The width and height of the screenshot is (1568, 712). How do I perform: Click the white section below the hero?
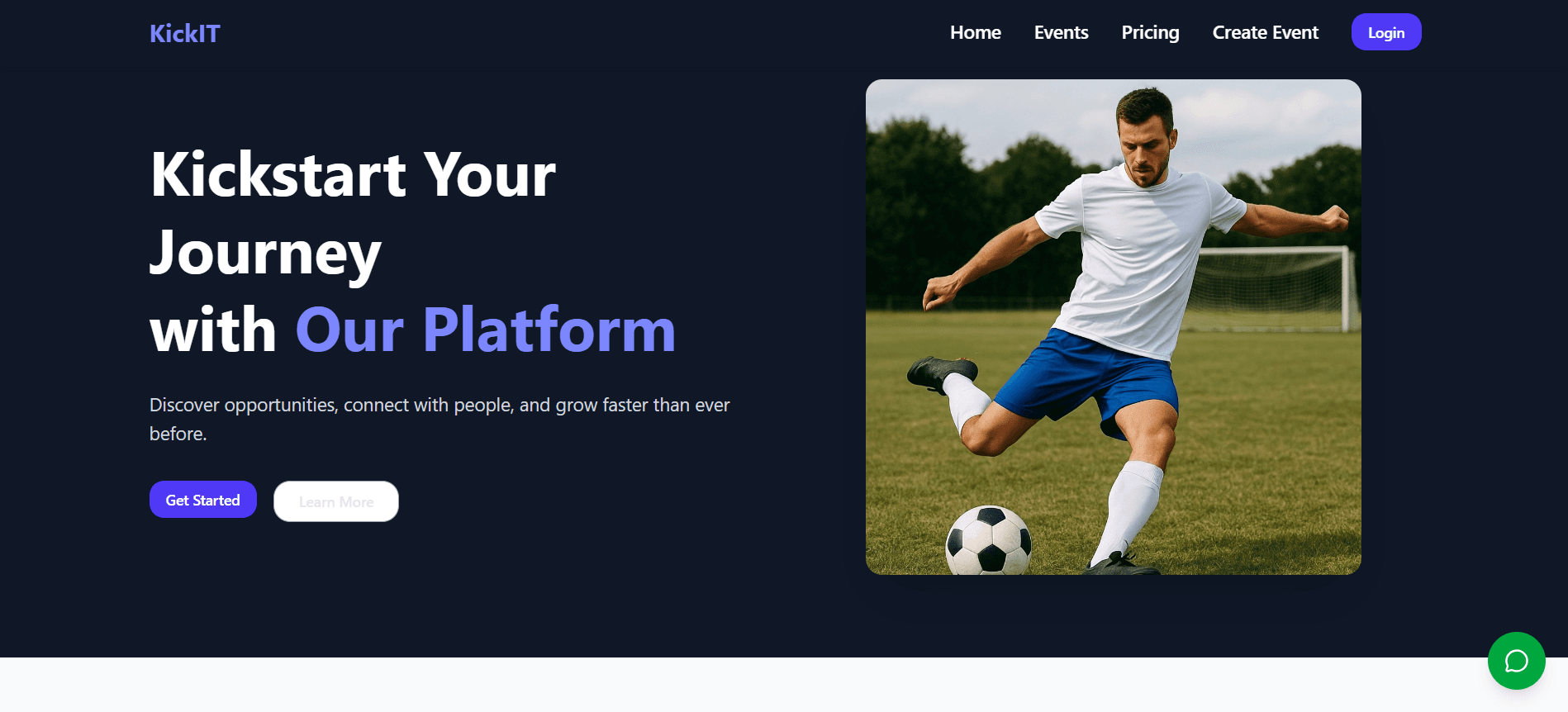tap(784, 685)
